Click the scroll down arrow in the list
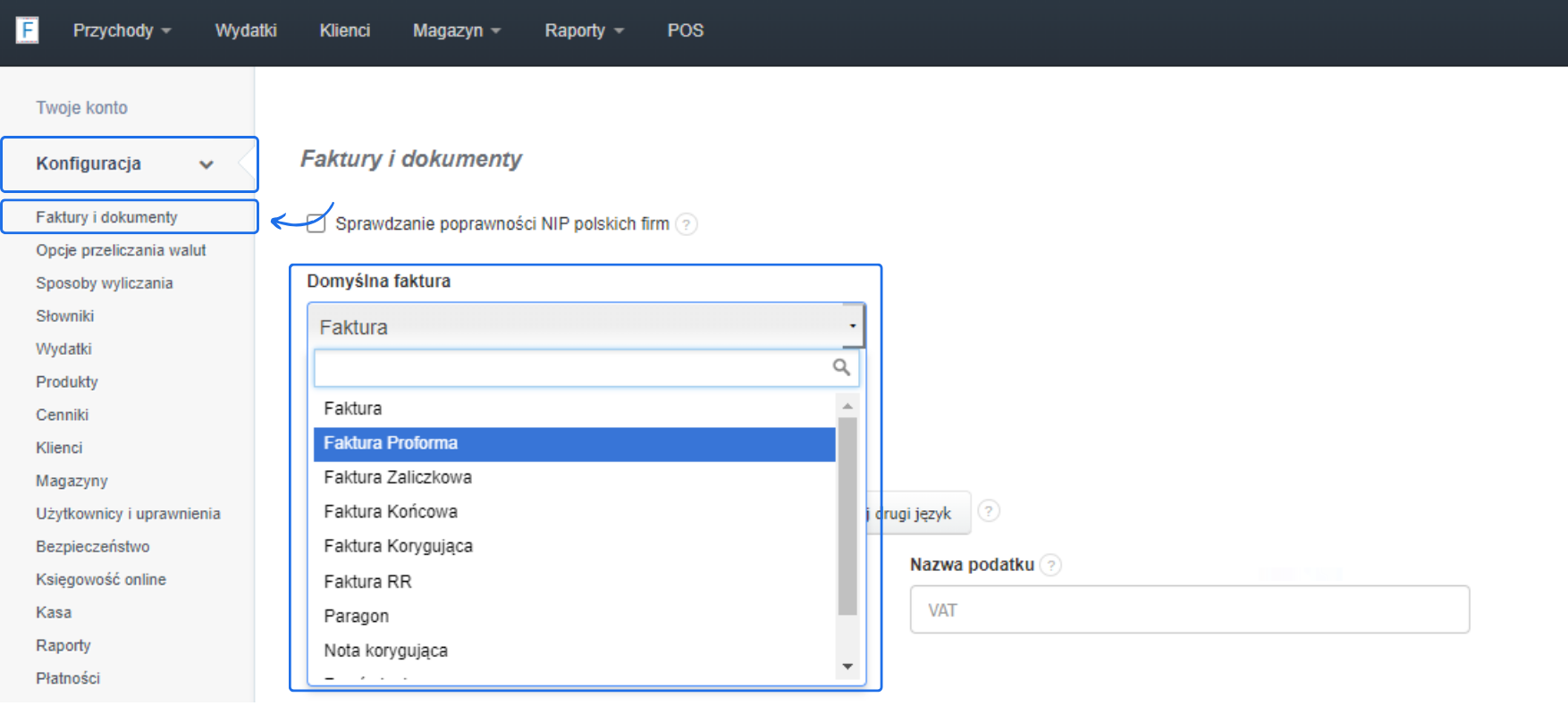The width and height of the screenshot is (1568, 714). [x=847, y=667]
